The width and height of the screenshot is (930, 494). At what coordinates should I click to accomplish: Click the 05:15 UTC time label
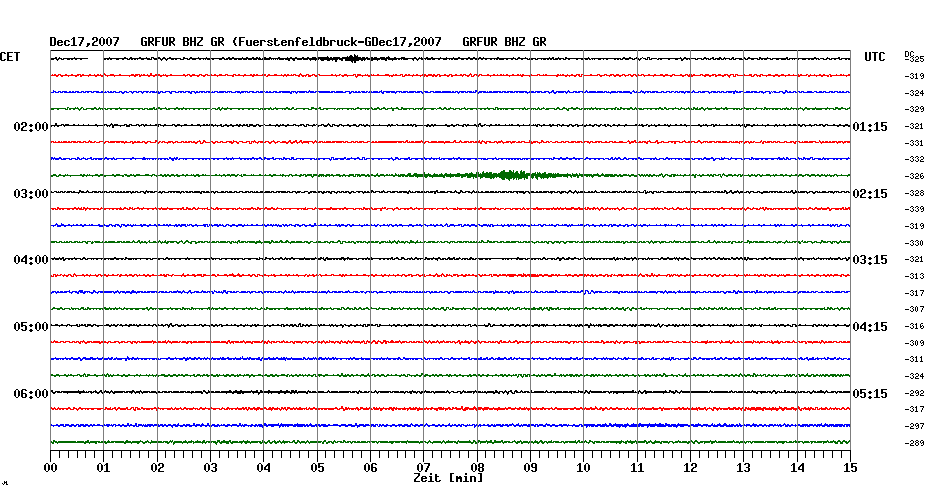tap(870, 394)
